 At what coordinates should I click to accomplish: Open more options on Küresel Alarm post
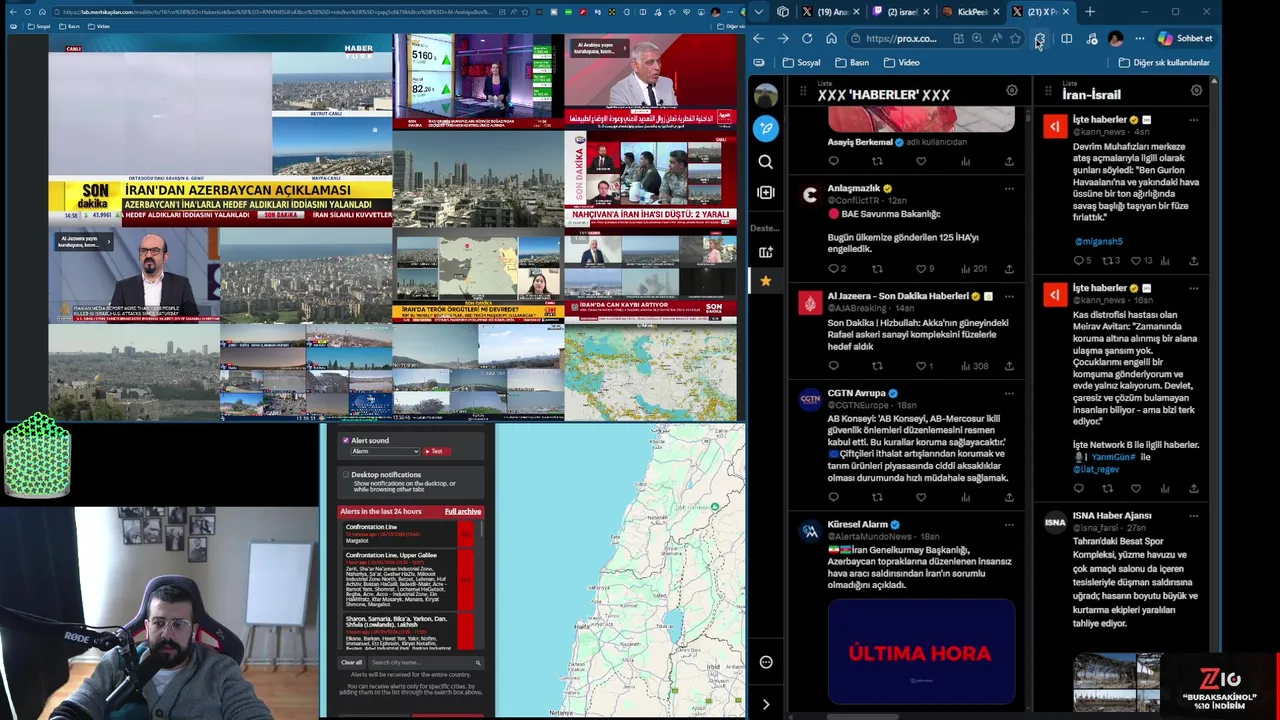point(1009,525)
